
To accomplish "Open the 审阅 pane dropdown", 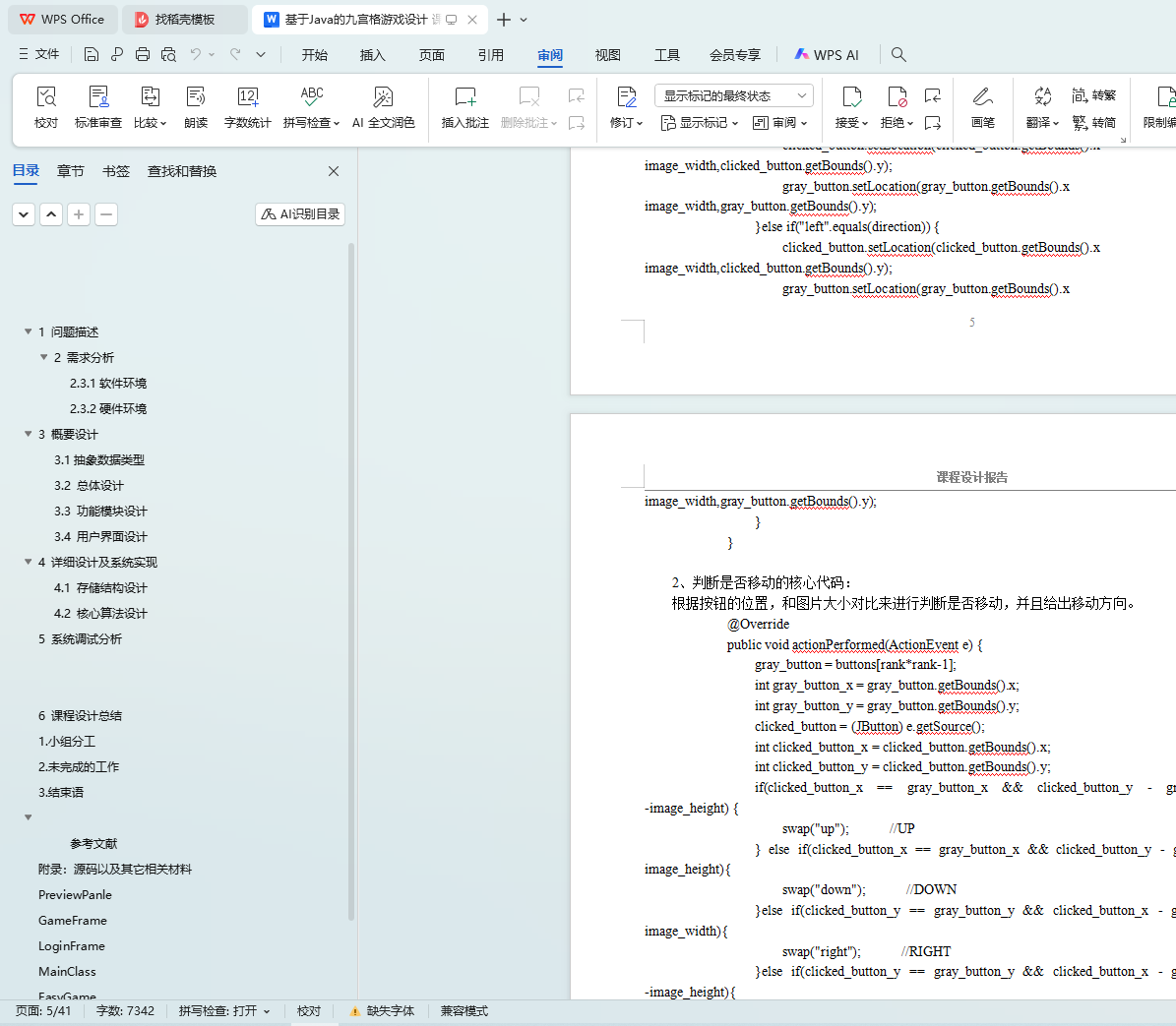I will point(779,122).
